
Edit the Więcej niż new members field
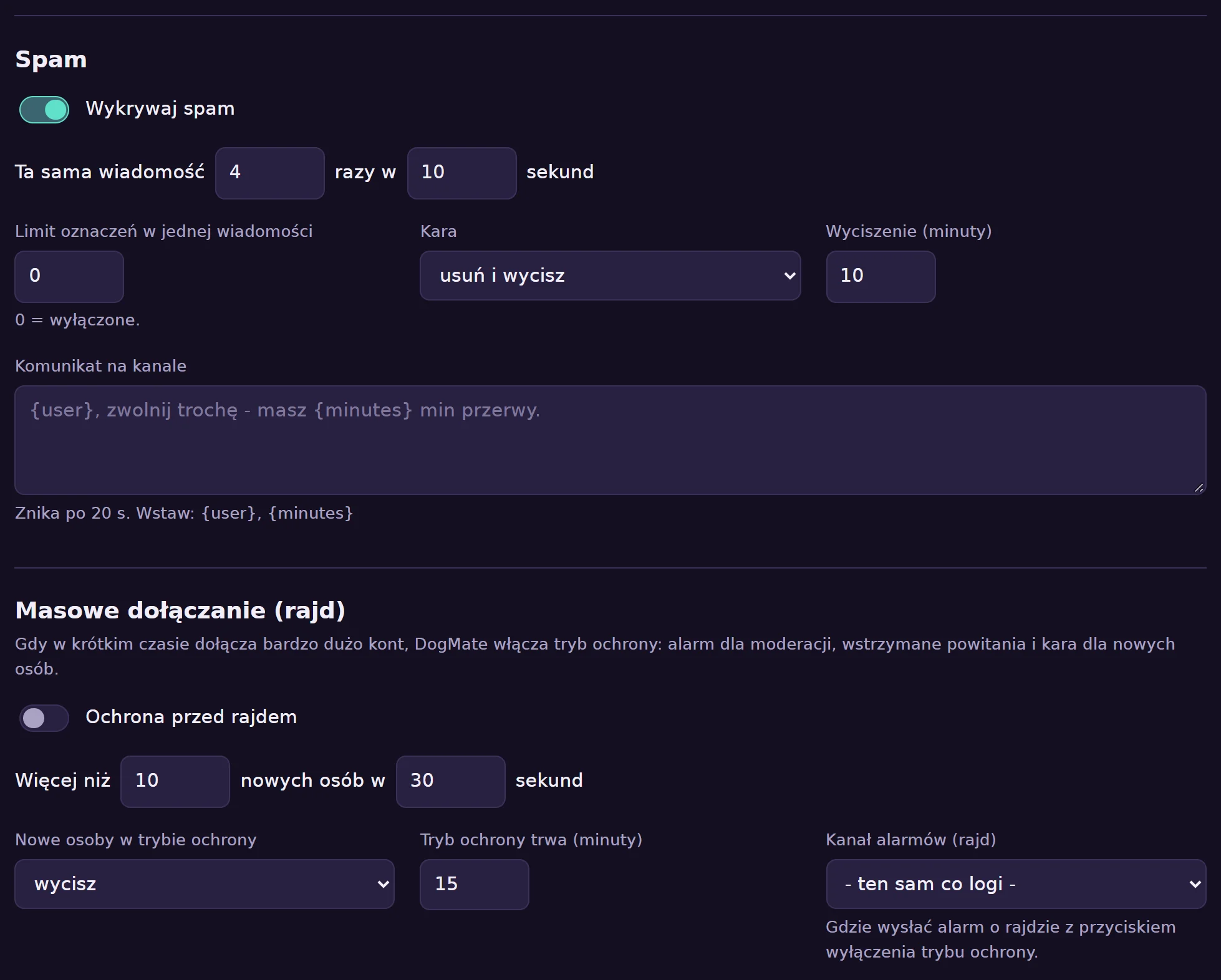coord(175,782)
